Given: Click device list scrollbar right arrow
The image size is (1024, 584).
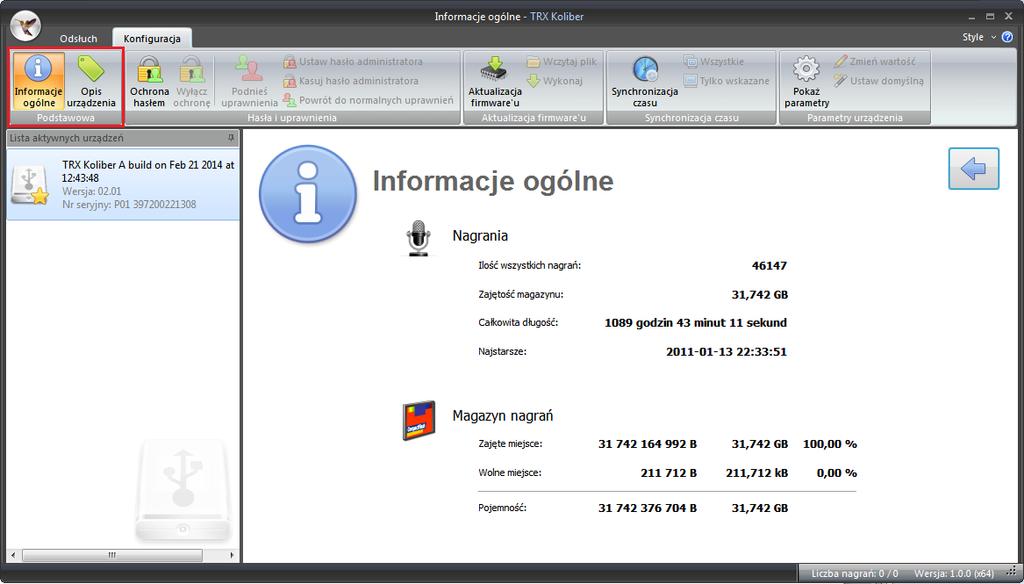Looking at the screenshot, I should pos(232,555).
